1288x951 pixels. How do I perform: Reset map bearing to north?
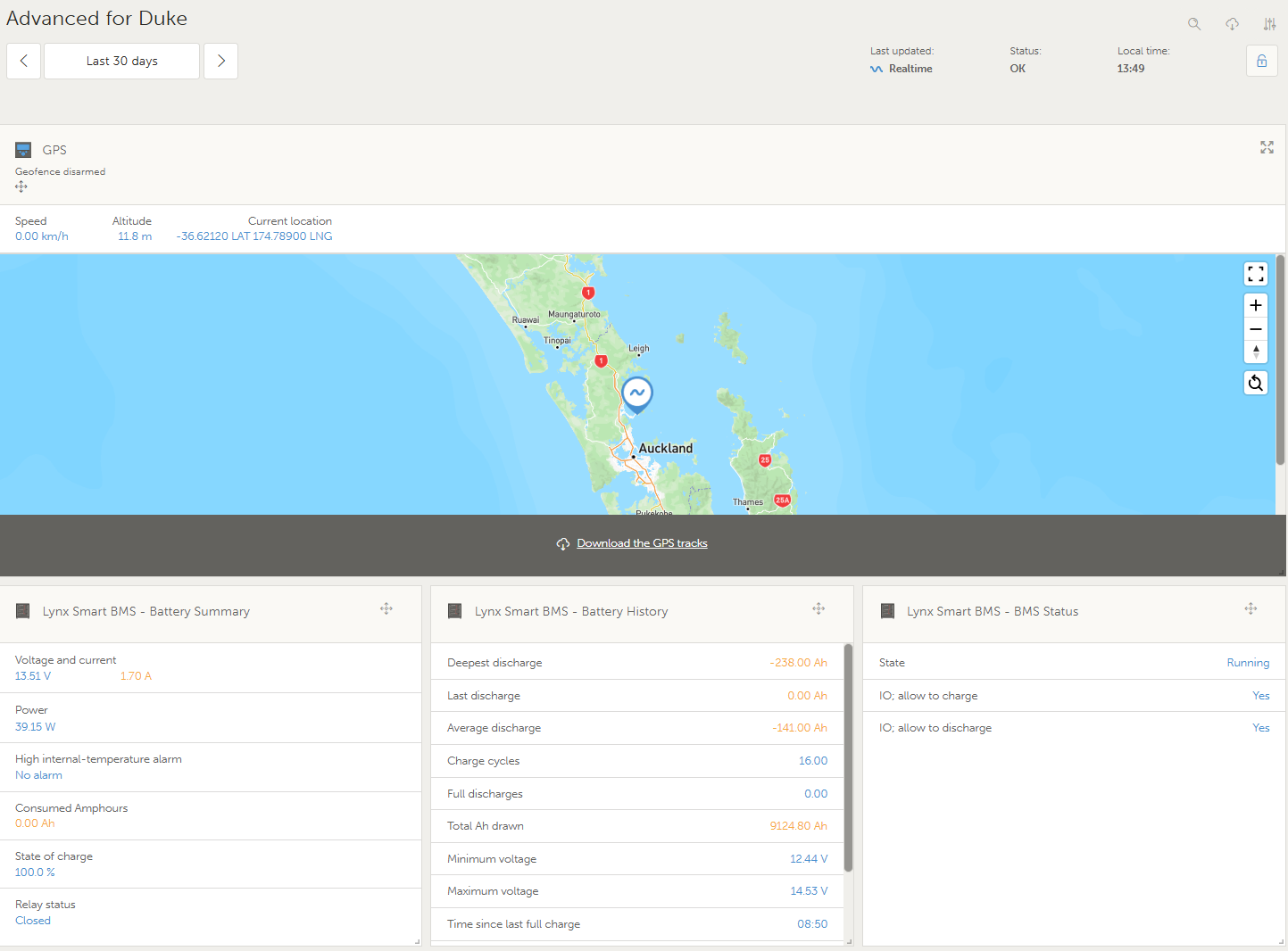(1256, 351)
